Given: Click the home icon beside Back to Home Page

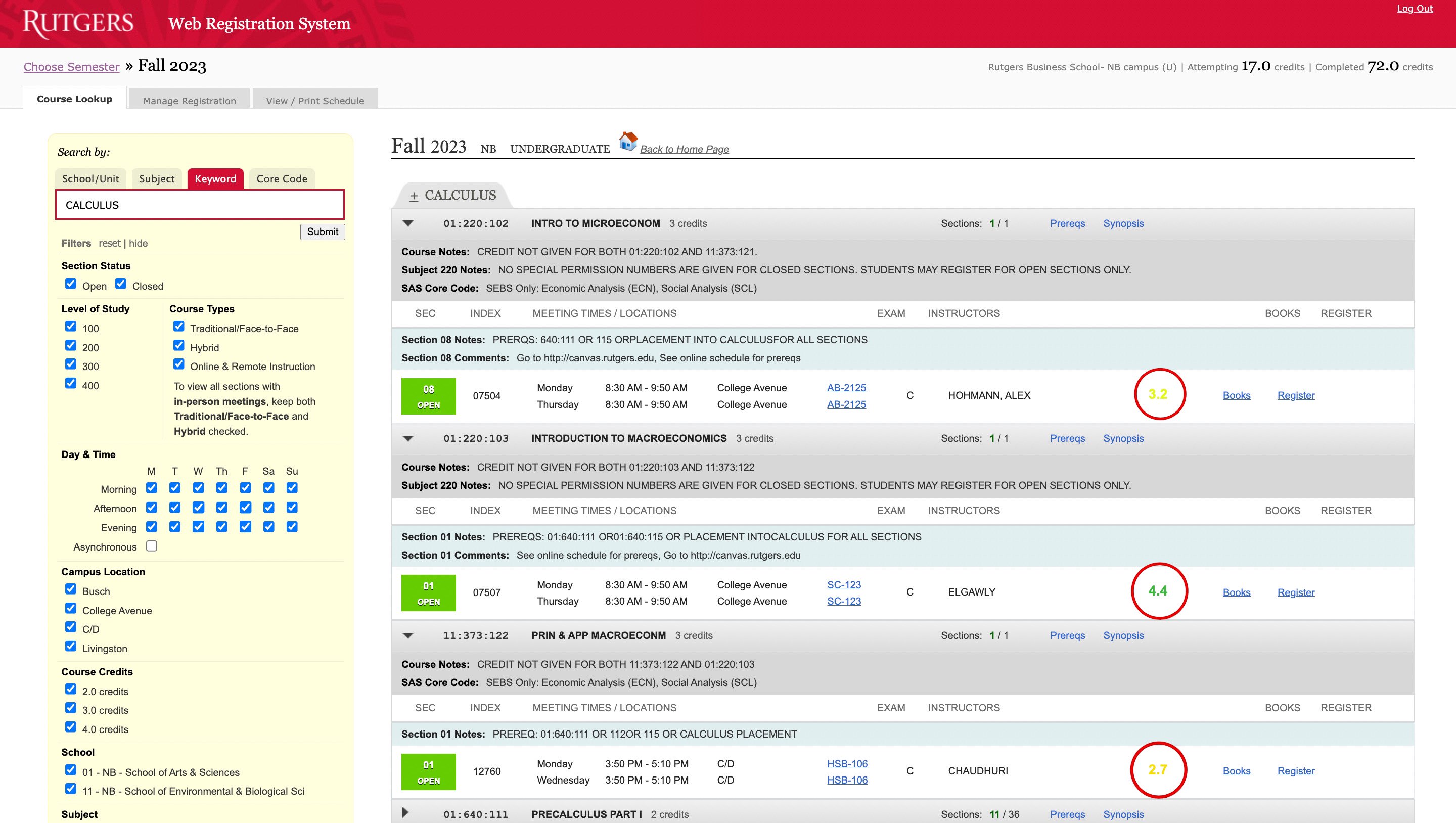Looking at the screenshot, I should [628, 141].
